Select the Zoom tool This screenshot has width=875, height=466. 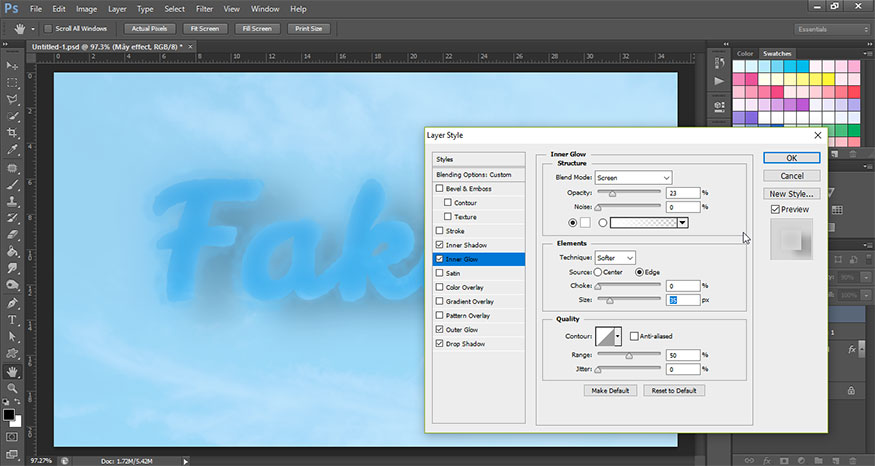point(12,388)
